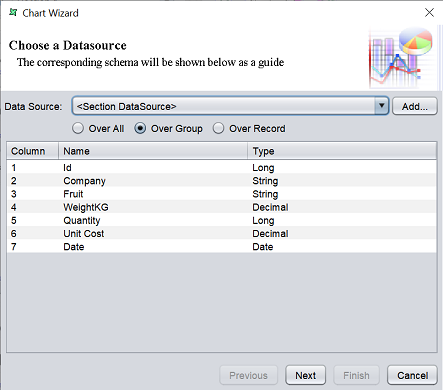Image resolution: width=443 pixels, height=390 pixels.
Task: Click the Name column header
Action: 153,151
